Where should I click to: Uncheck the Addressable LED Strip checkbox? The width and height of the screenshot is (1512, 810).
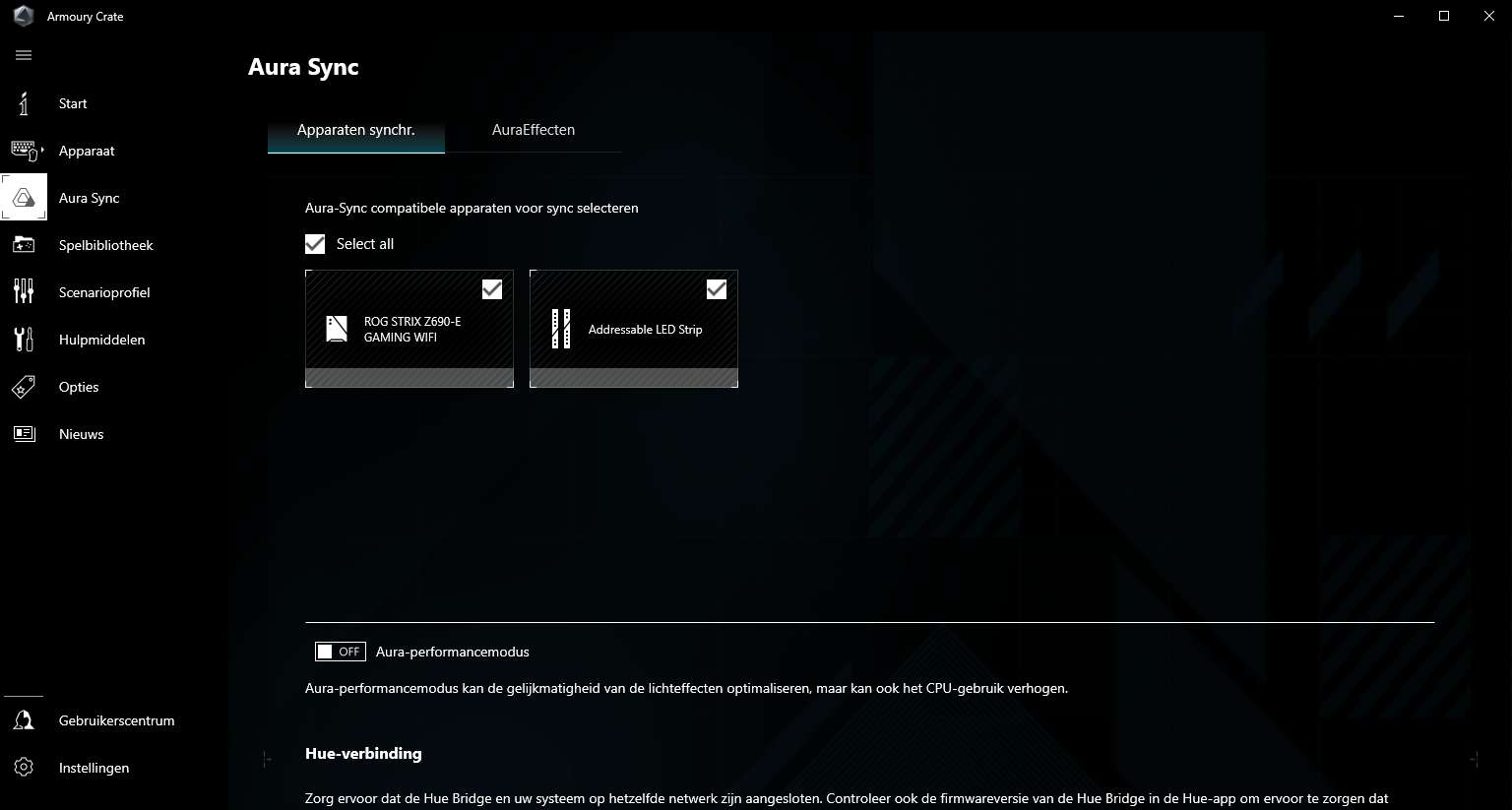click(x=717, y=288)
